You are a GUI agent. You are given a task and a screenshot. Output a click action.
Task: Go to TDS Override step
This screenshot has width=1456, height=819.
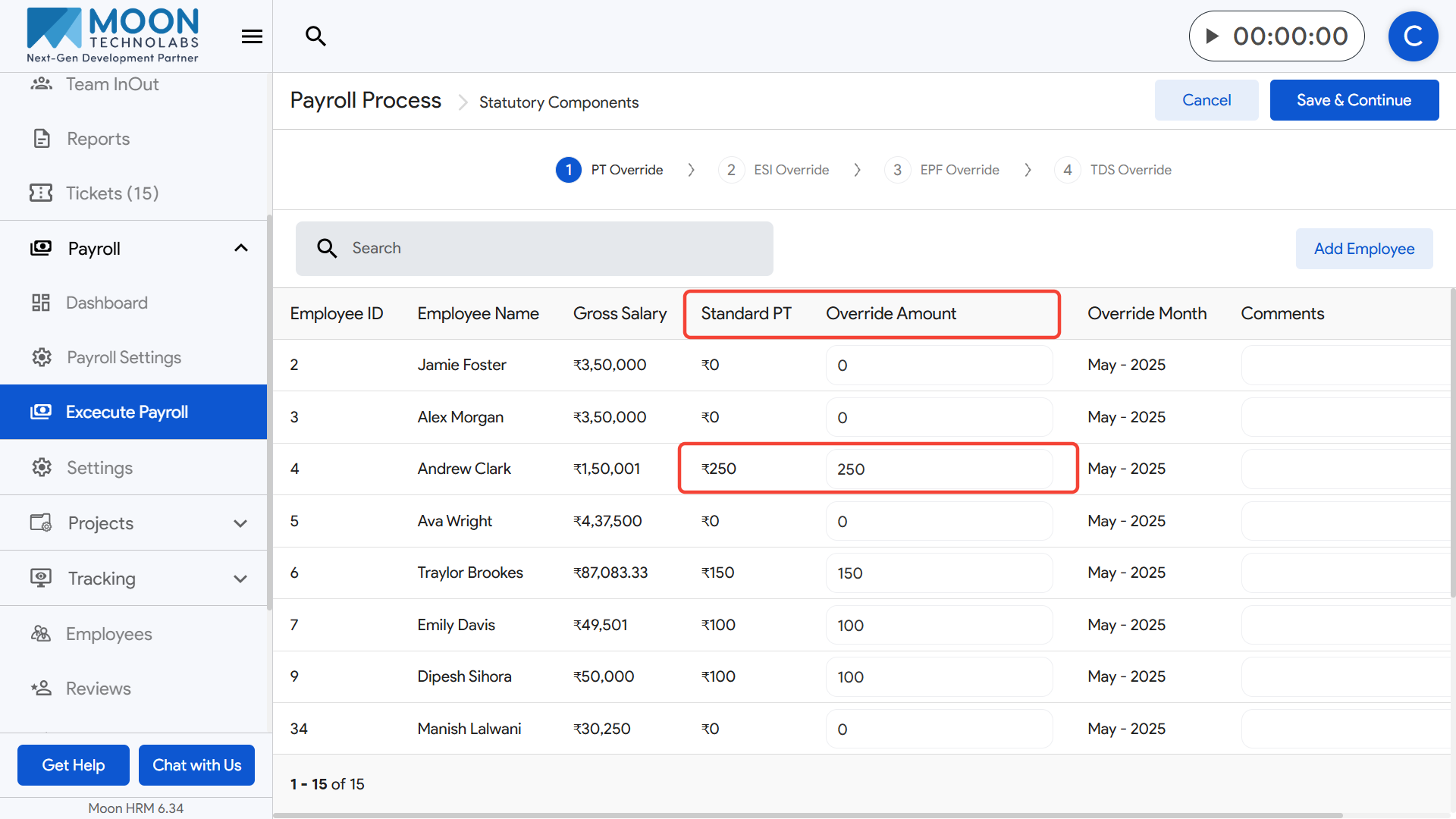[1130, 170]
